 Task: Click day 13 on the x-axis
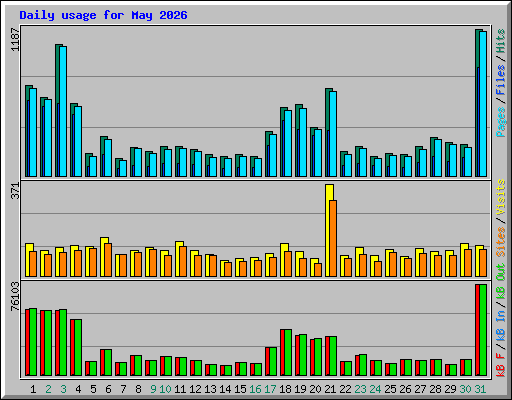[210, 389]
